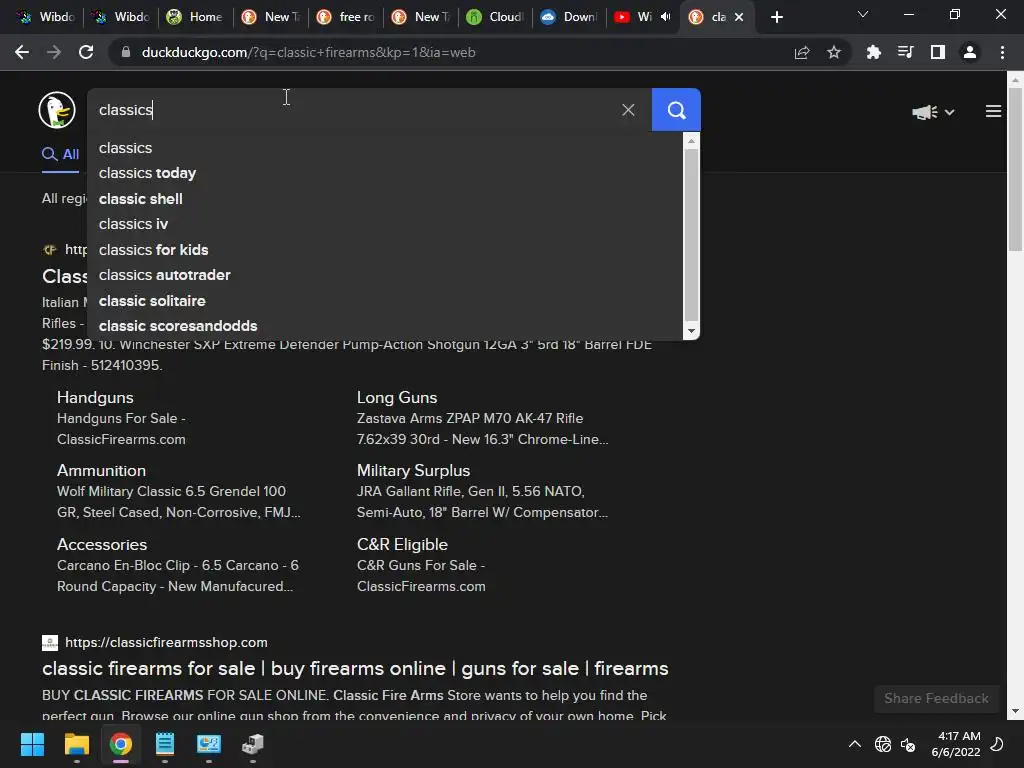Click the address bar URL
Image resolution: width=1024 pixels, height=768 pixels.
point(308,52)
